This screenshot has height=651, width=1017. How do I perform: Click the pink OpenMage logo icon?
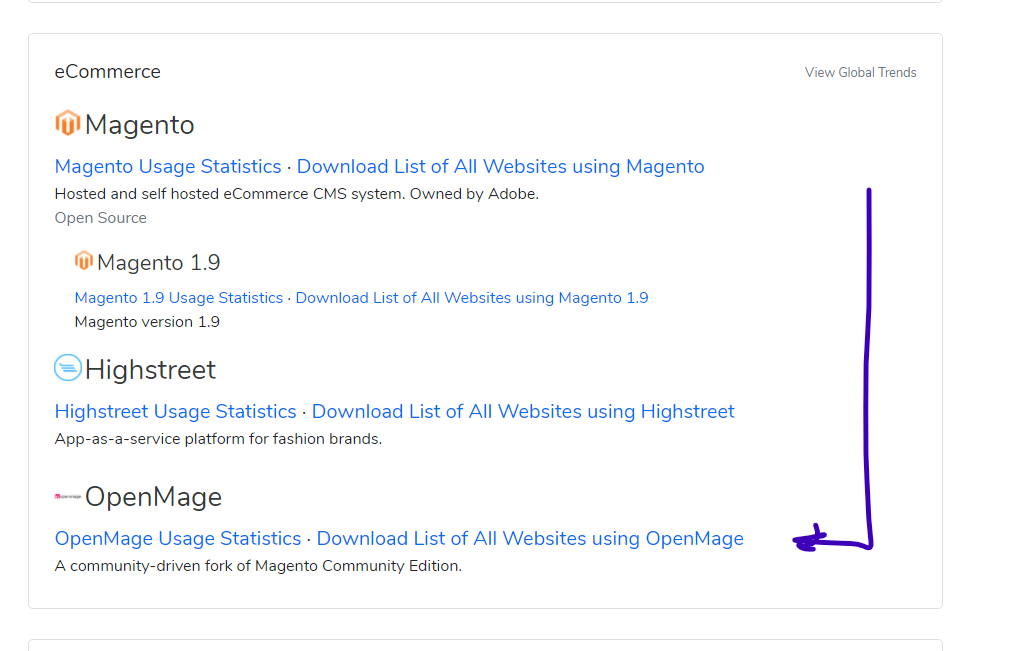pos(68,497)
